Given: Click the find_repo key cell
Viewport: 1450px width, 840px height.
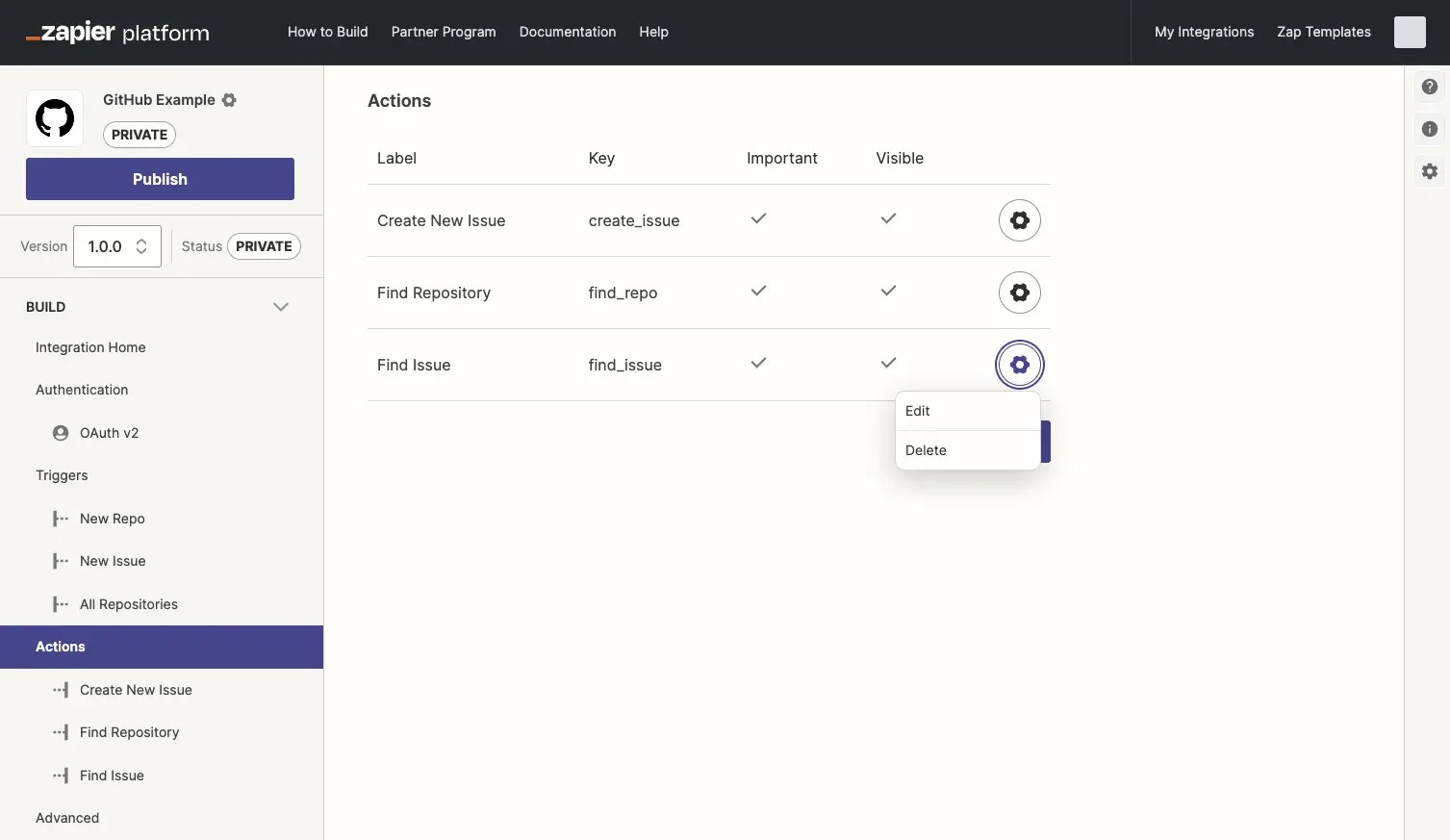Looking at the screenshot, I should [623, 293].
